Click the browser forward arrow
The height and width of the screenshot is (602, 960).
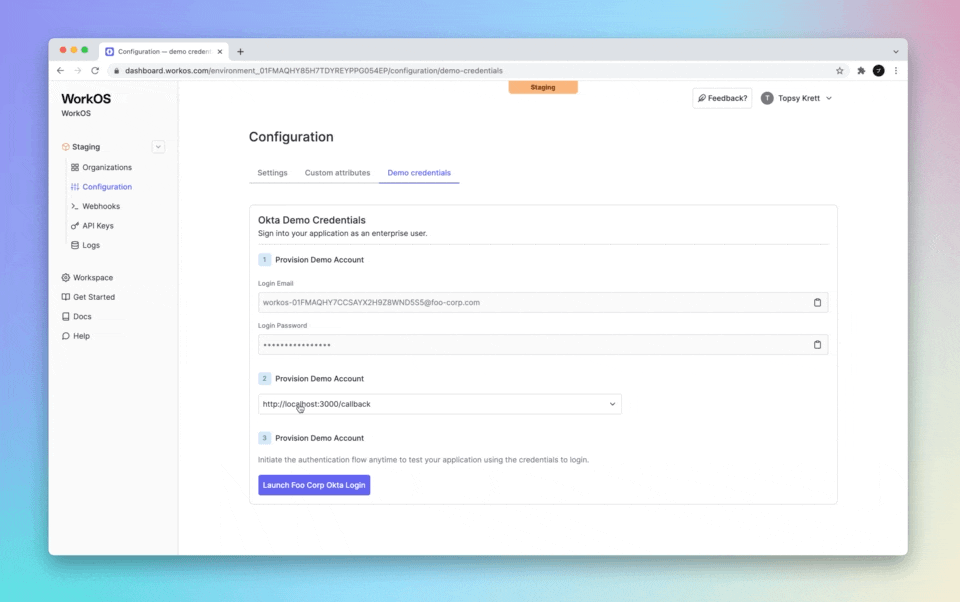(78, 70)
